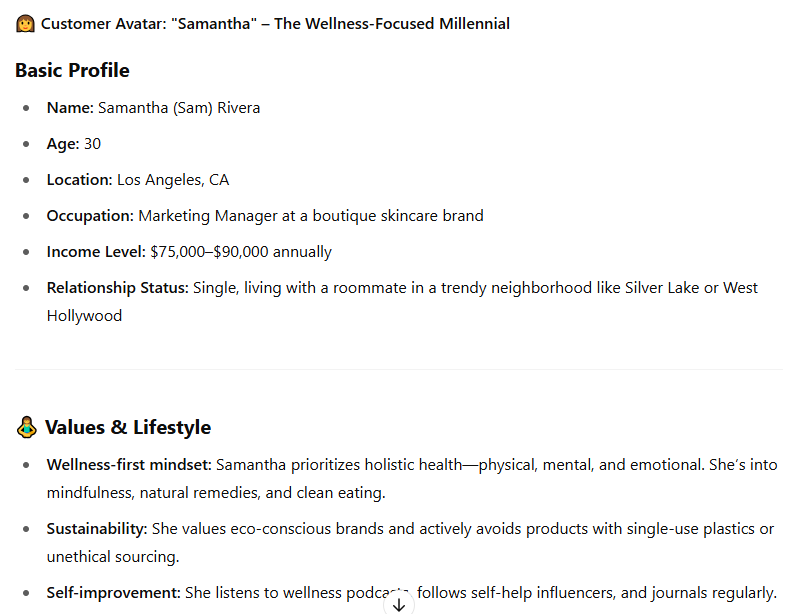Click the Wellness-first mindset label
The width and height of the screenshot is (798, 614).
pos(129,465)
